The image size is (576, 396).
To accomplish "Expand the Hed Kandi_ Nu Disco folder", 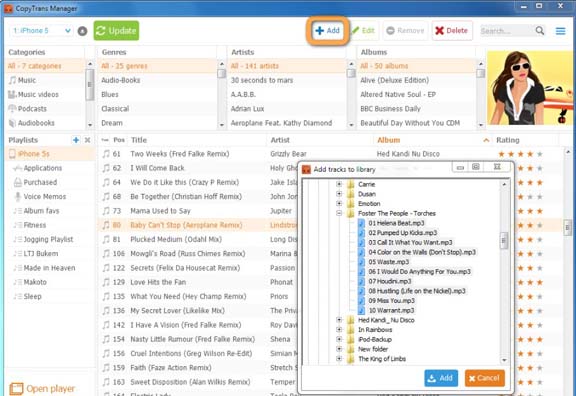I will [x=339, y=320].
